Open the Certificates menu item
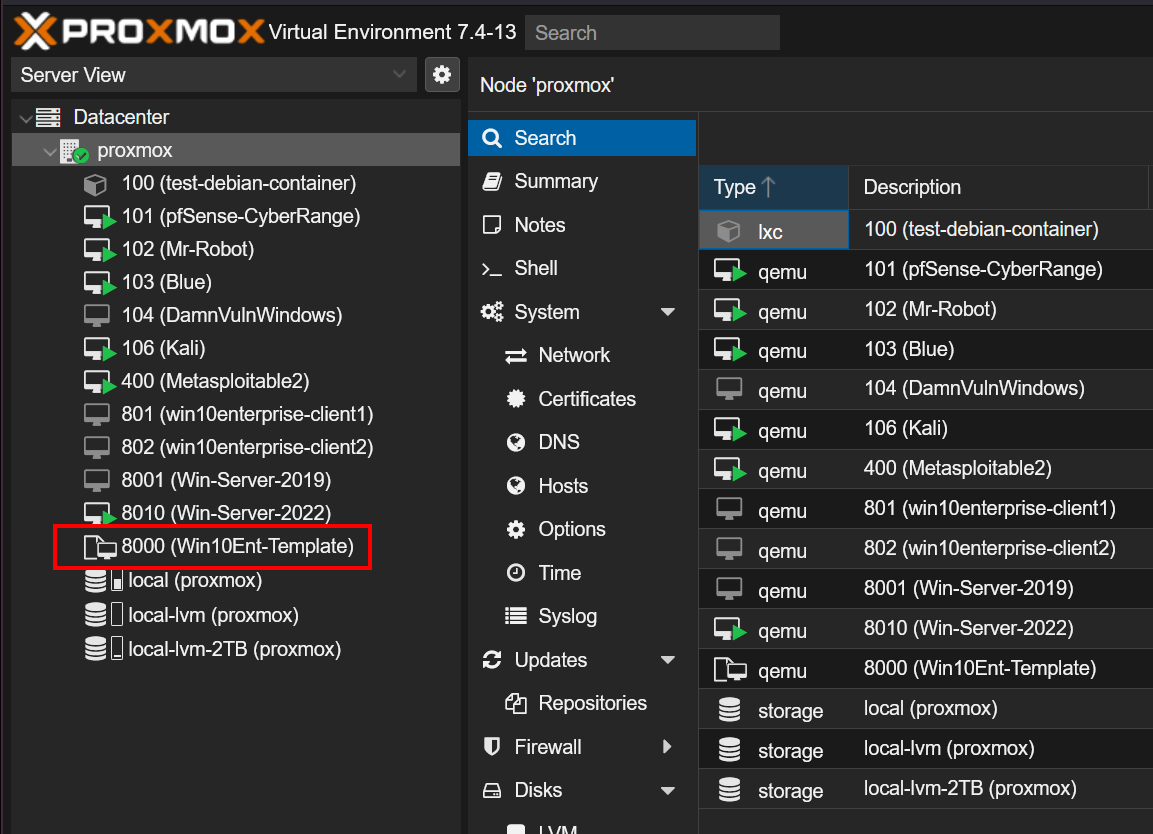Screen dimensions: 1153x834 pyautogui.click(x=586, y=399)
